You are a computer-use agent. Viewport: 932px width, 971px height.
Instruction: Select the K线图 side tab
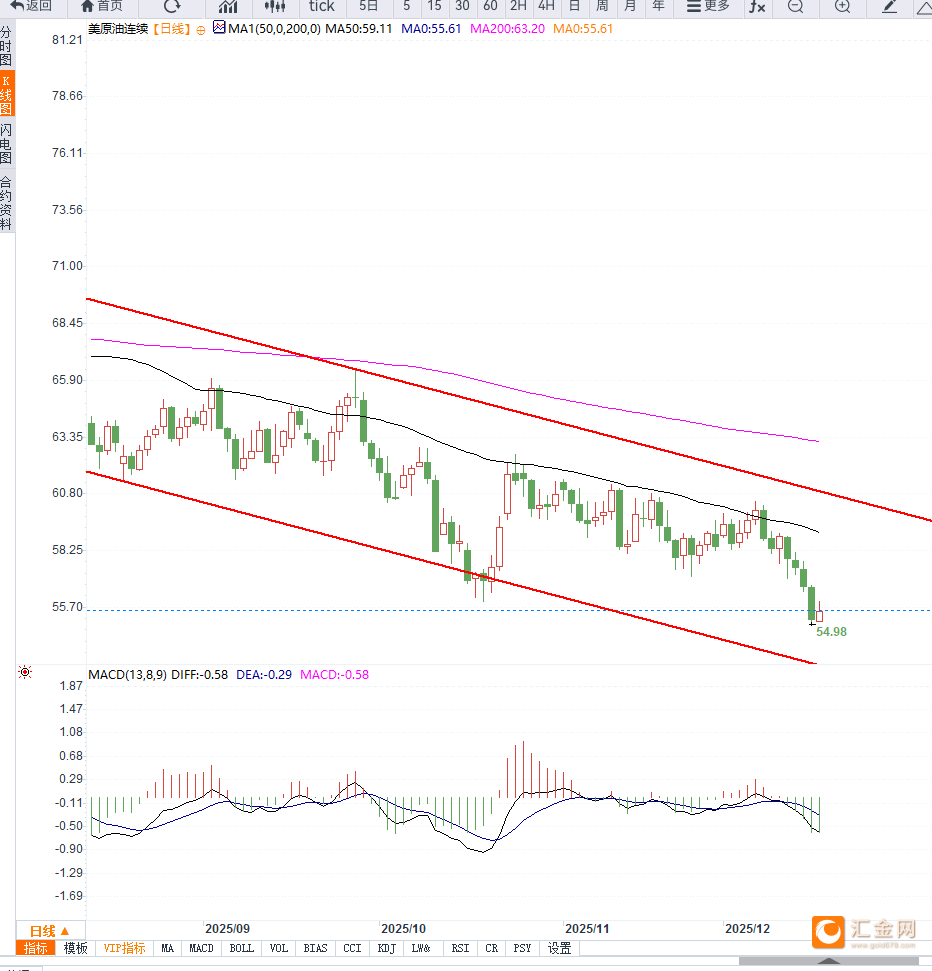(x=6, y=94)
